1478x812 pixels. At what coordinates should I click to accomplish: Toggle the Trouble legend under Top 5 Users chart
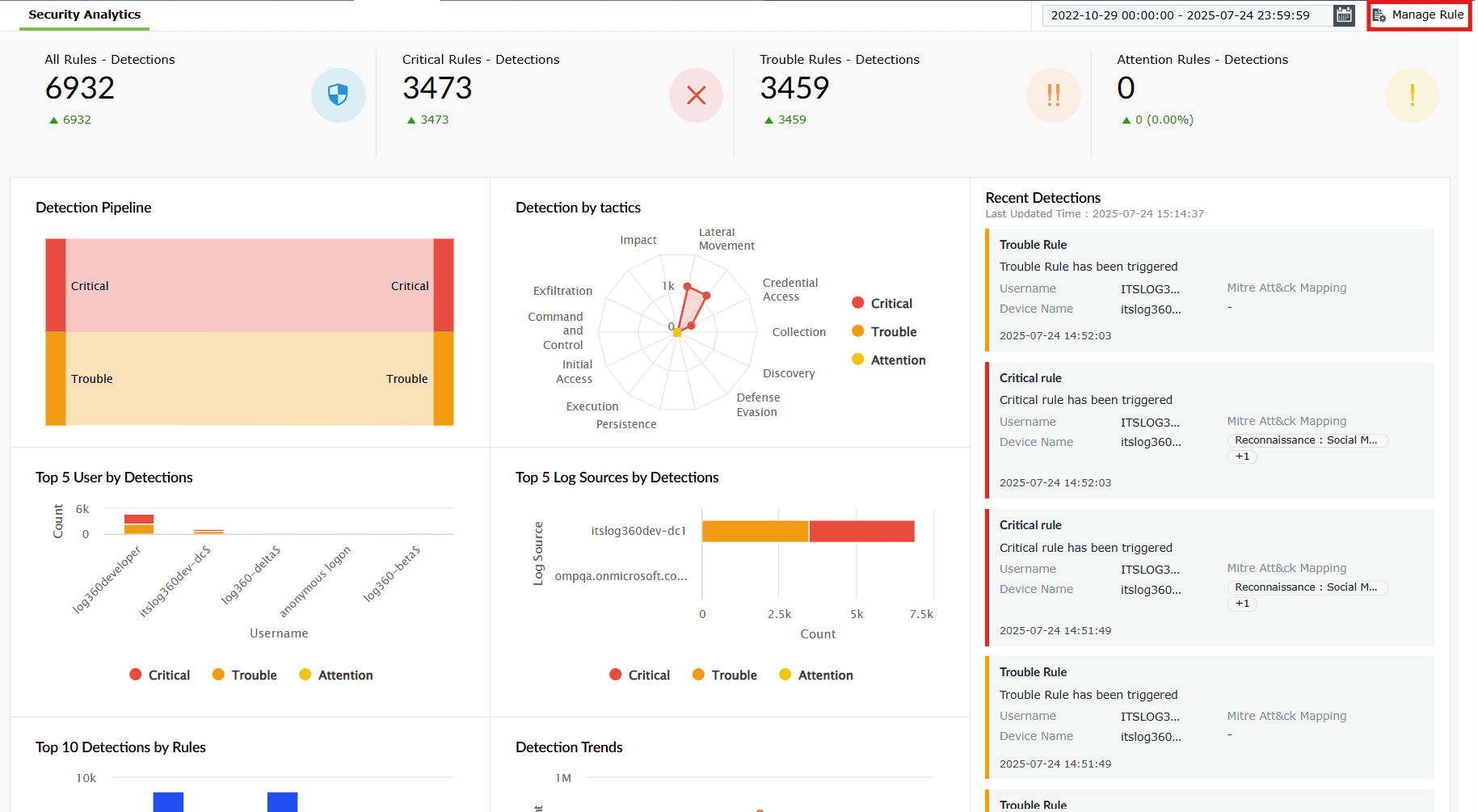pyautogui.click(x=245, y=675)
